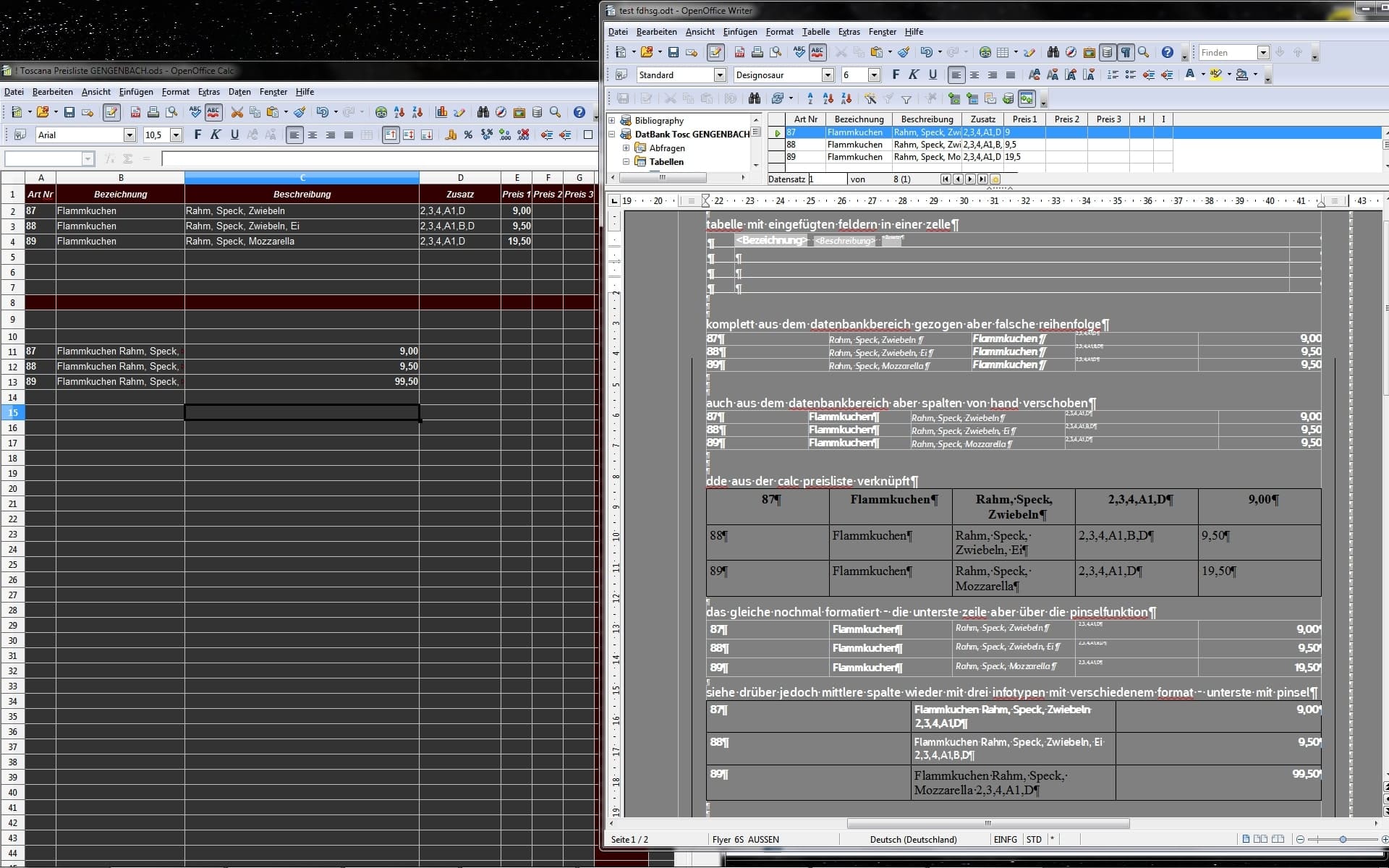Click the Beschreibung column header in data view
1389x868 pixels.
[x=927, y=119]
